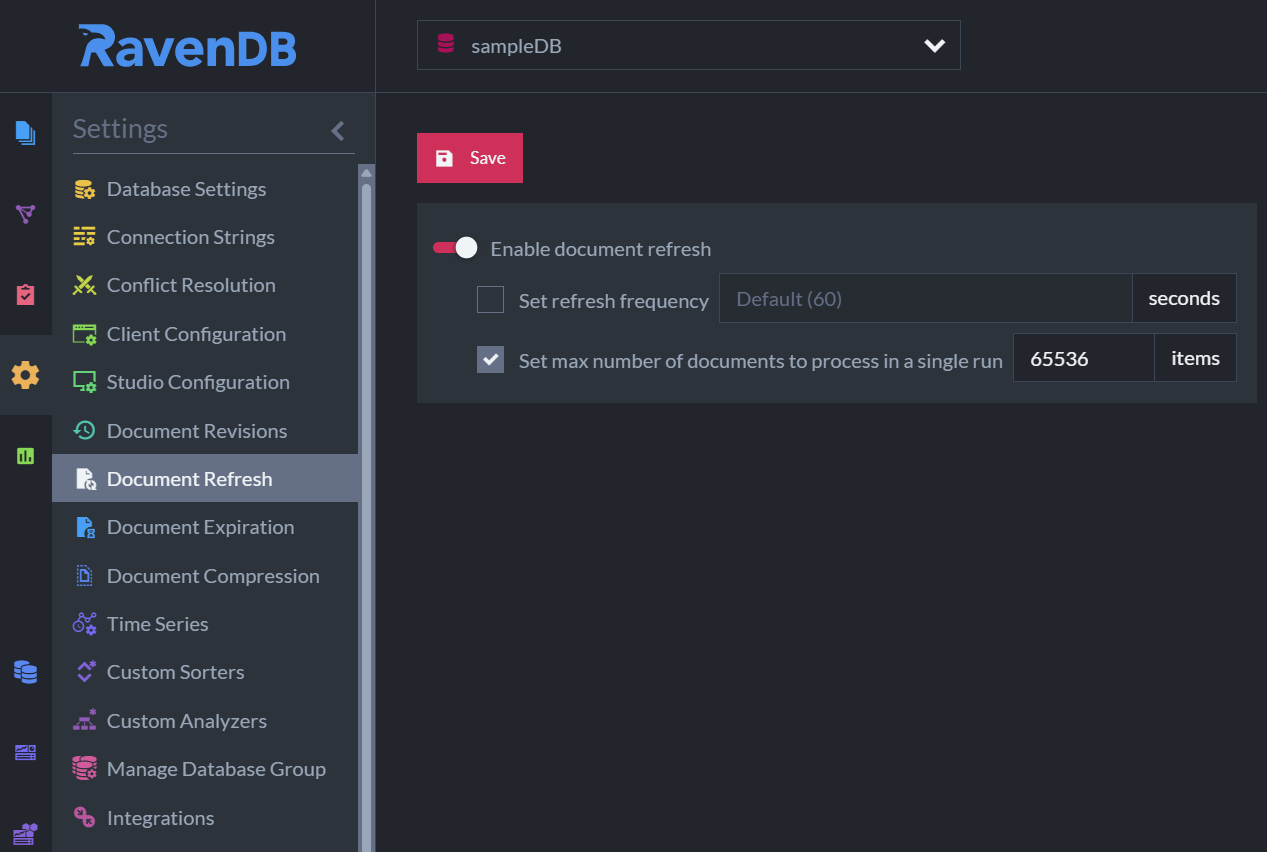
Task: Open Studio Configuration link
Action: 205,382
